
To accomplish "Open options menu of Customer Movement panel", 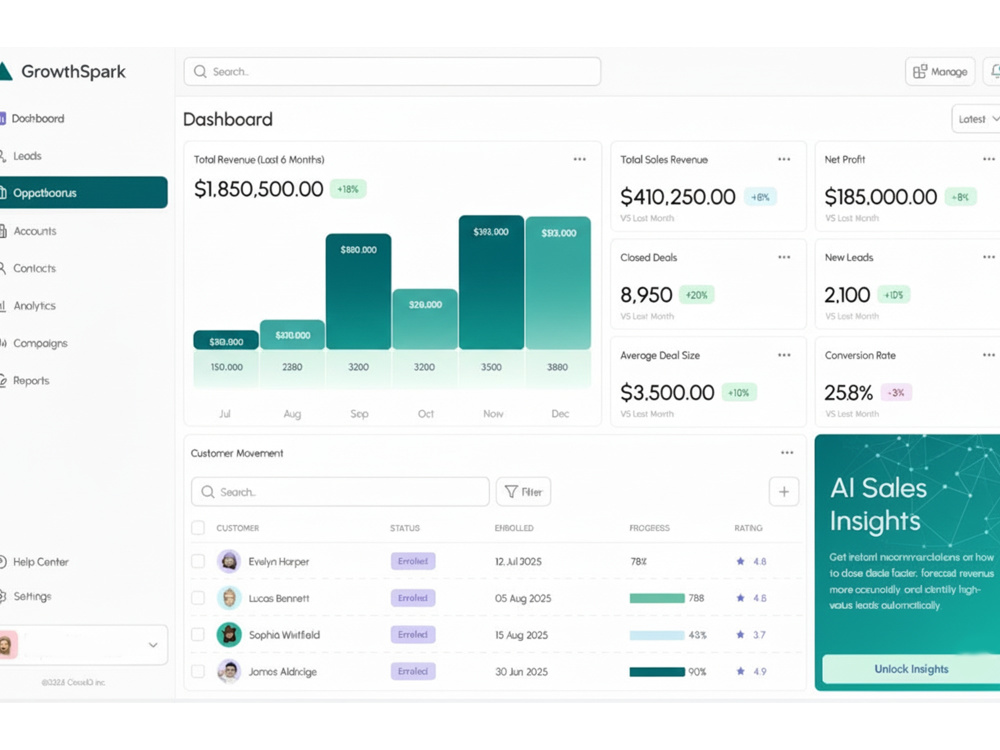I will pyautogui.click(x=787, y=453).
